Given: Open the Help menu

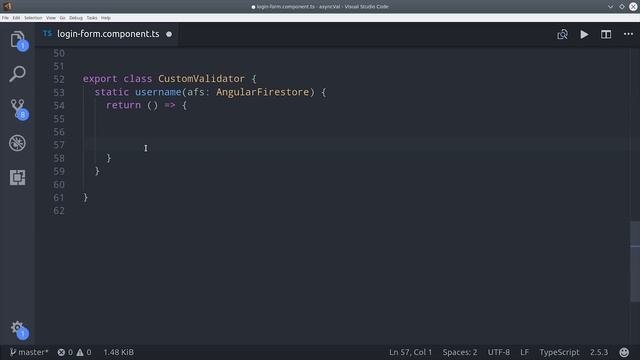Looking at the screenshot, I should pos(106,18).
